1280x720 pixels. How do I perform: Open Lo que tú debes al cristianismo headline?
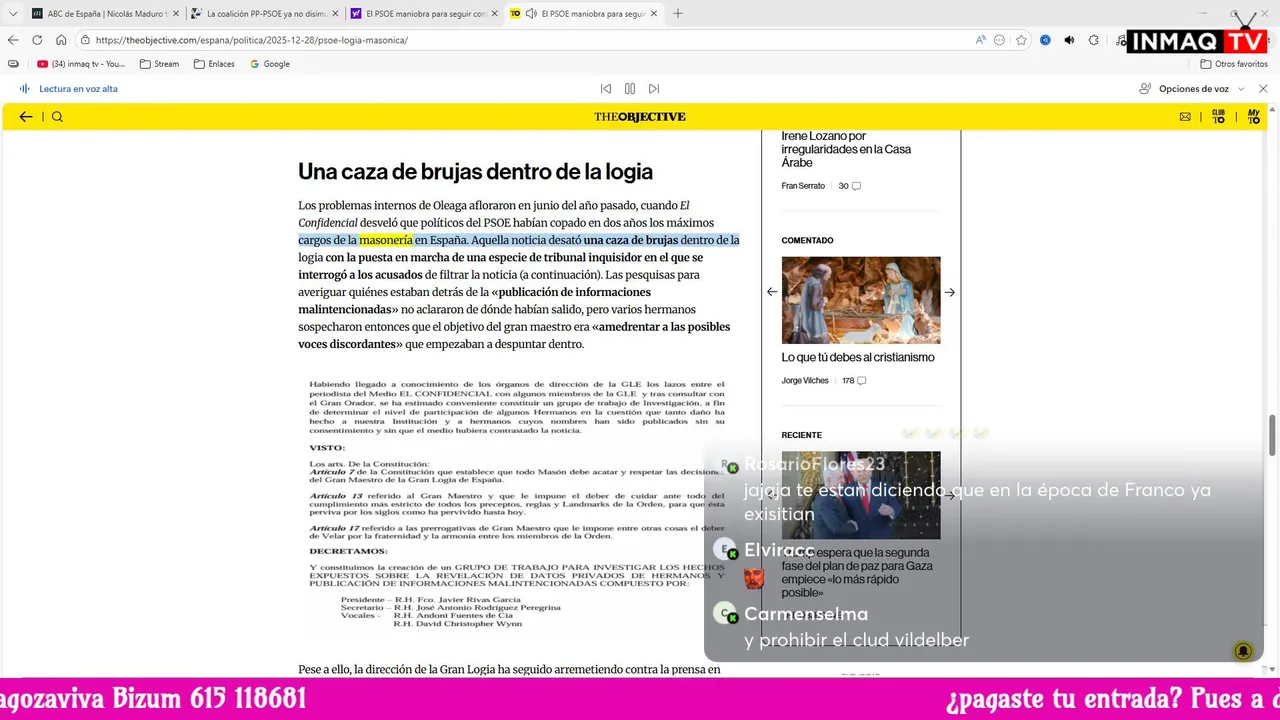tap(858, 357)
